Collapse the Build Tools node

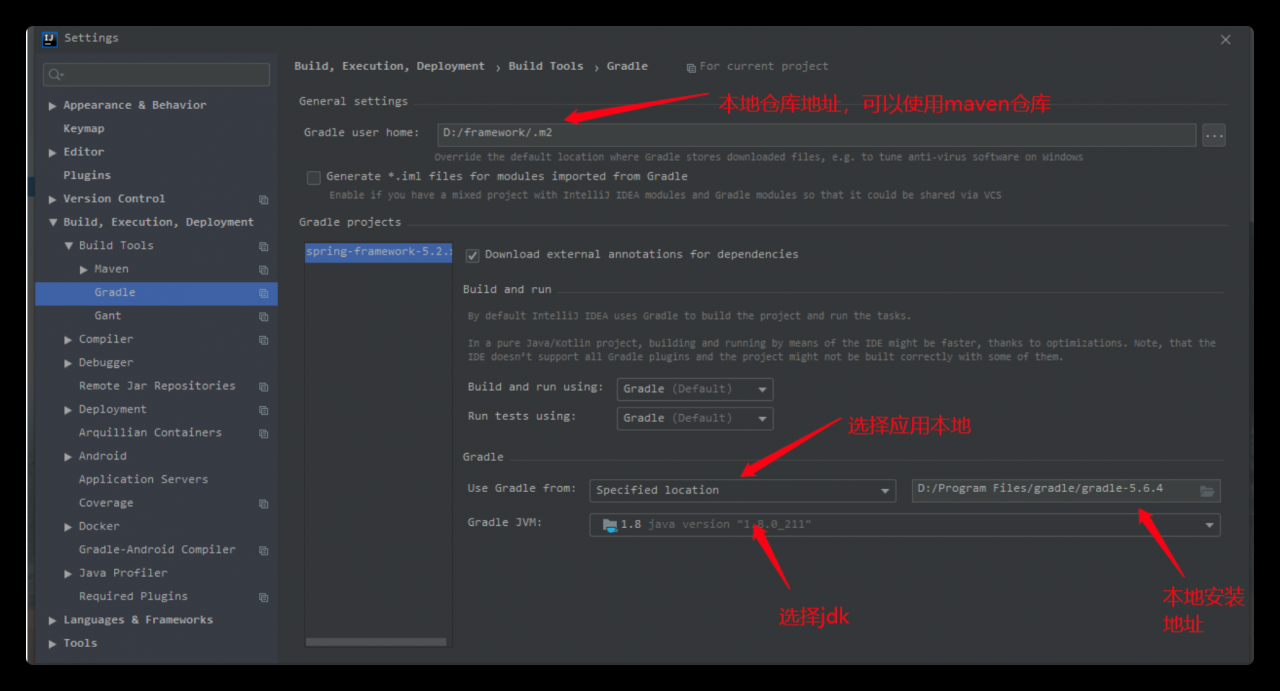click(x=69, y=246)
